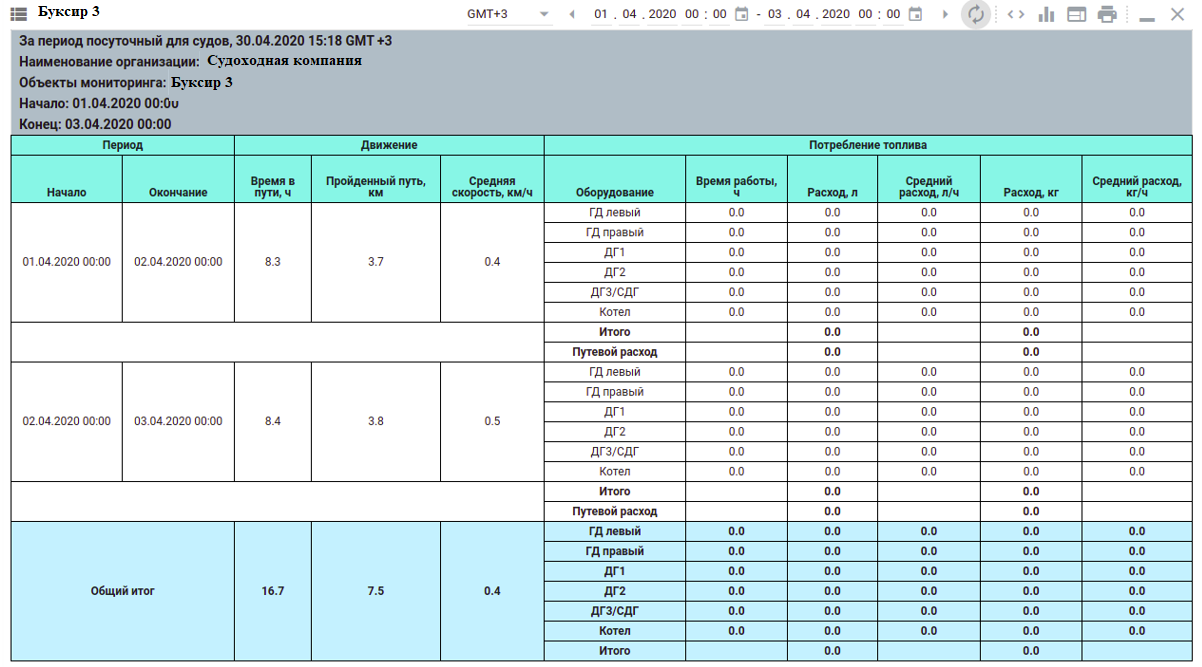Select the Общий итог summary cell

tap(122, 591)
